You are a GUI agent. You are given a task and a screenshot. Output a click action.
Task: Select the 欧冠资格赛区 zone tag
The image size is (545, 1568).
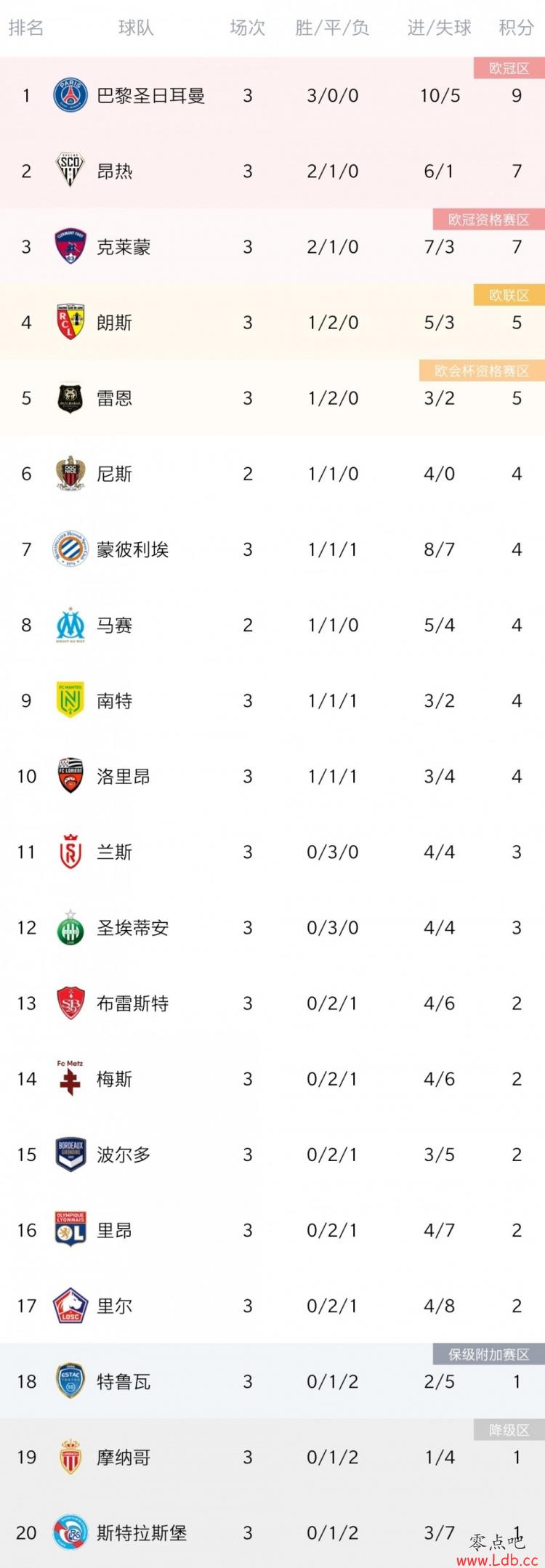[x=488, y=219]
